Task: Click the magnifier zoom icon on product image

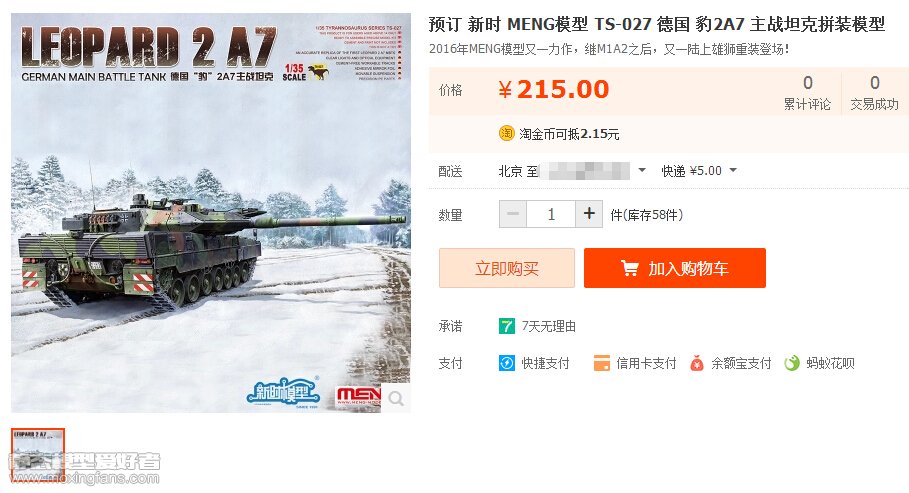Action: click(397, 399)
